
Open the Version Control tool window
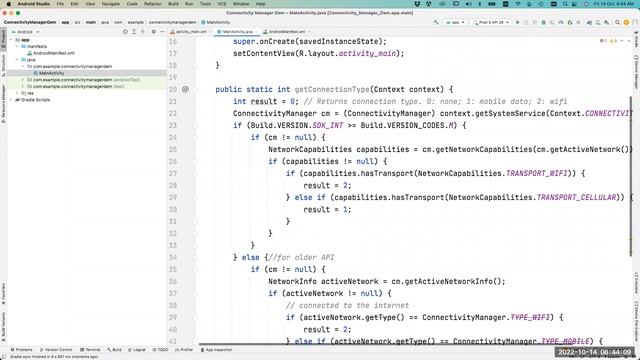(x=56, y=350)
